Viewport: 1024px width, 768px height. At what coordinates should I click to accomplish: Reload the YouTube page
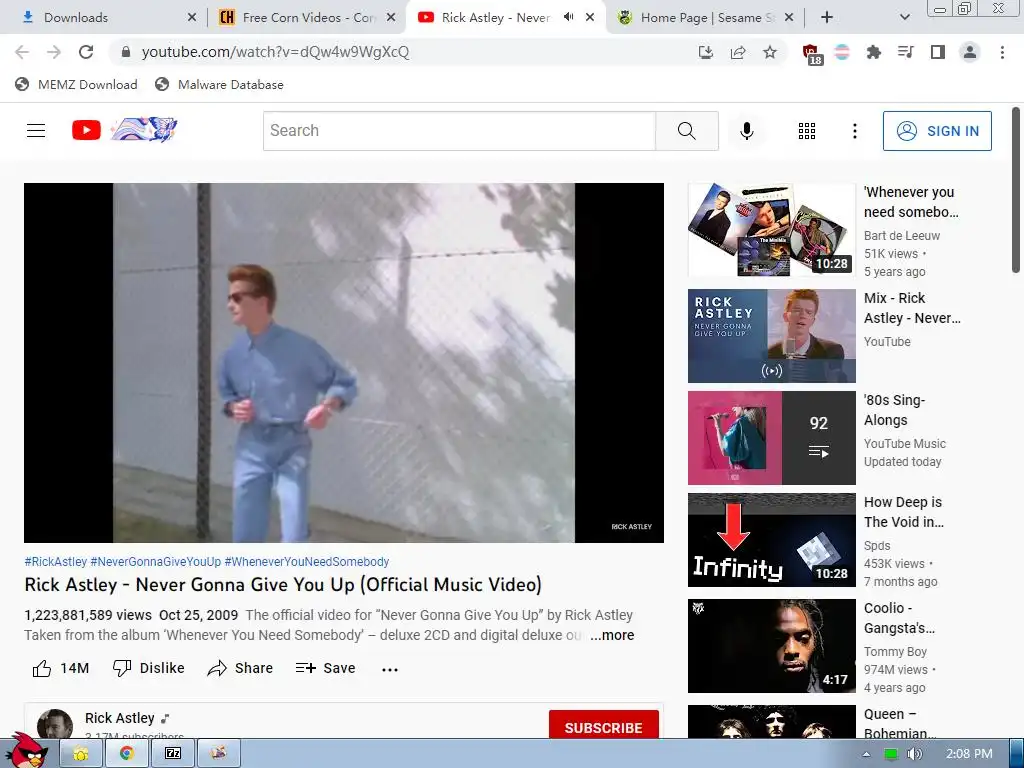point(86,52)
